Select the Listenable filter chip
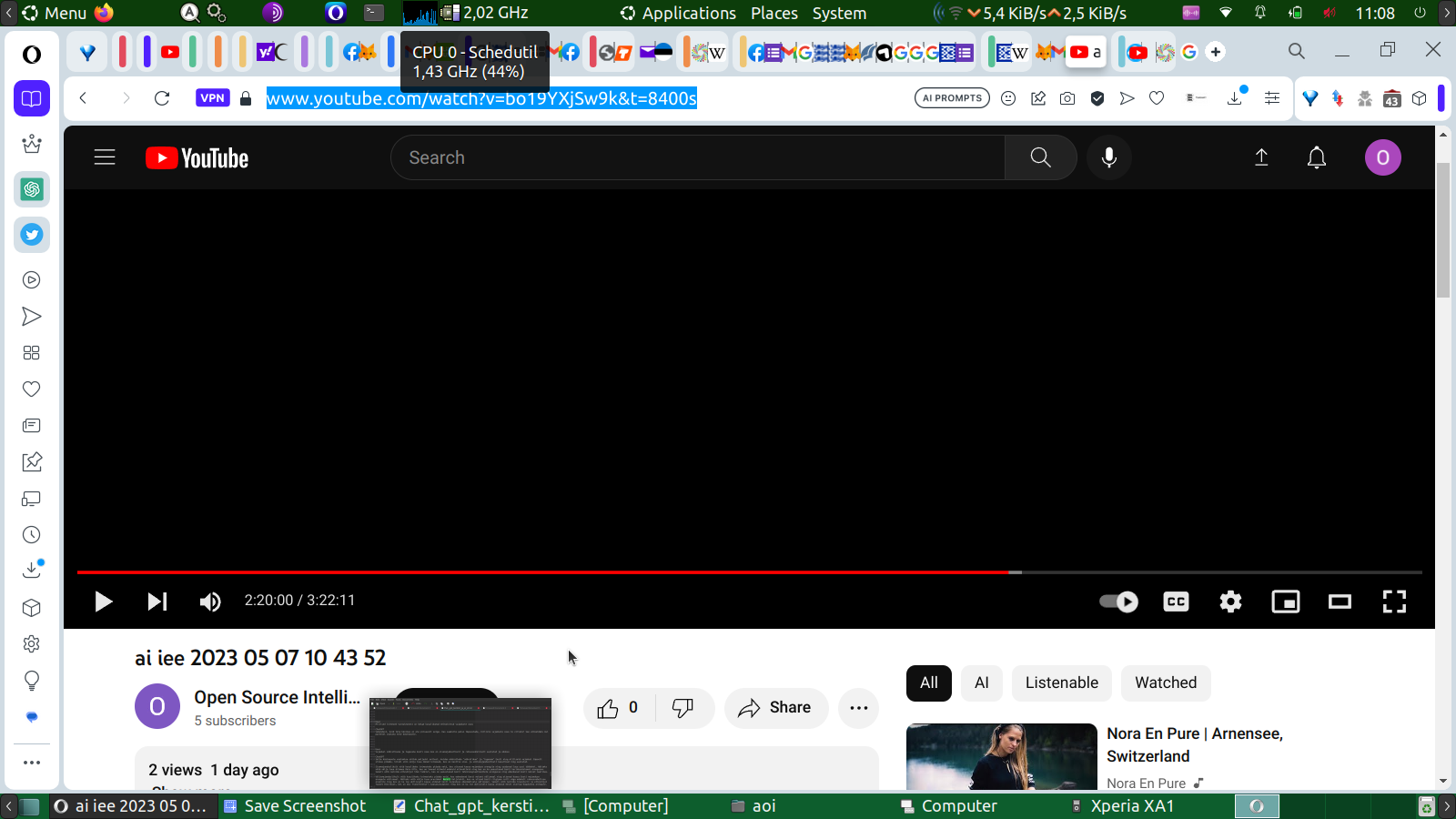1456x819 pixels. (x=1062, y=682)
